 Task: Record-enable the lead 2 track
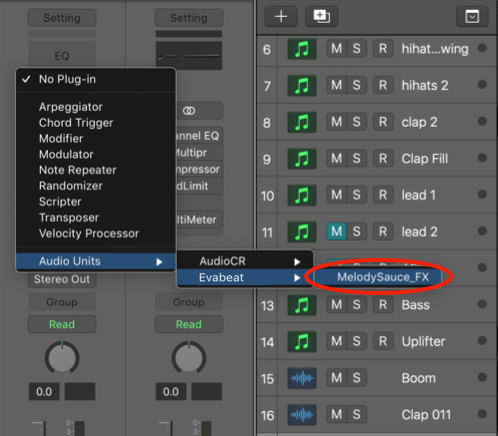[383, 231]
